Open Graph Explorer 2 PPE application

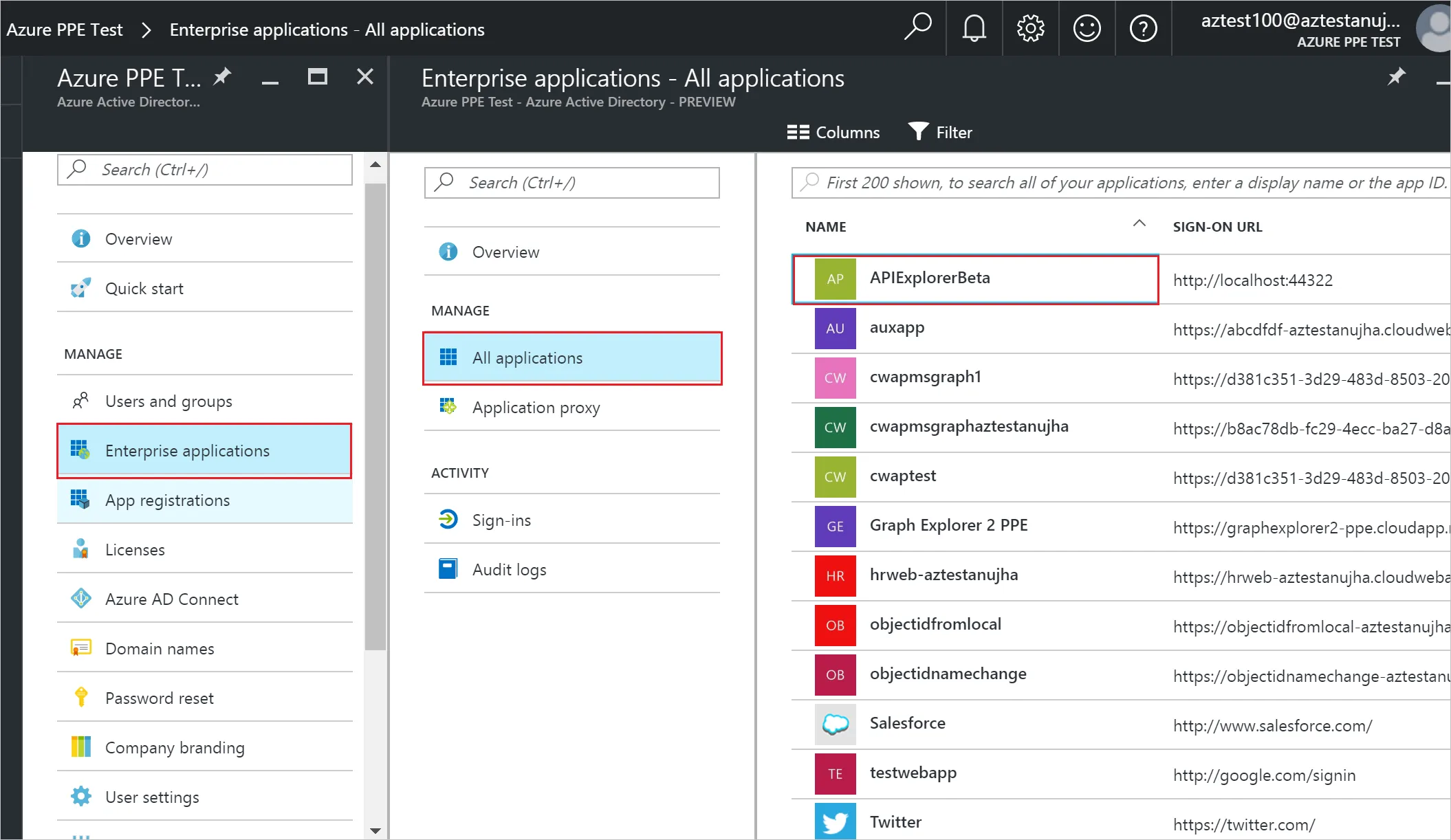pyautogui.click(x=948, y=526)
